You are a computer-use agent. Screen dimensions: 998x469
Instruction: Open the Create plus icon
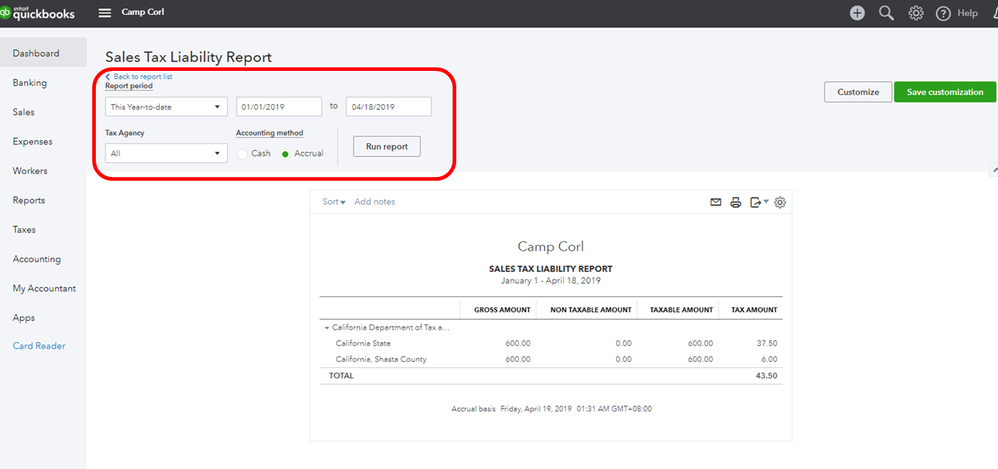857,13
